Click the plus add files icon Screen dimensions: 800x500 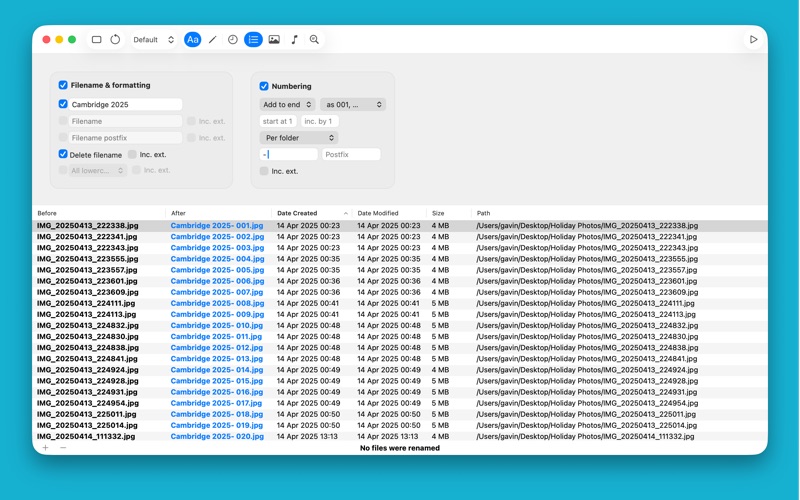click(x=45, y=447)
